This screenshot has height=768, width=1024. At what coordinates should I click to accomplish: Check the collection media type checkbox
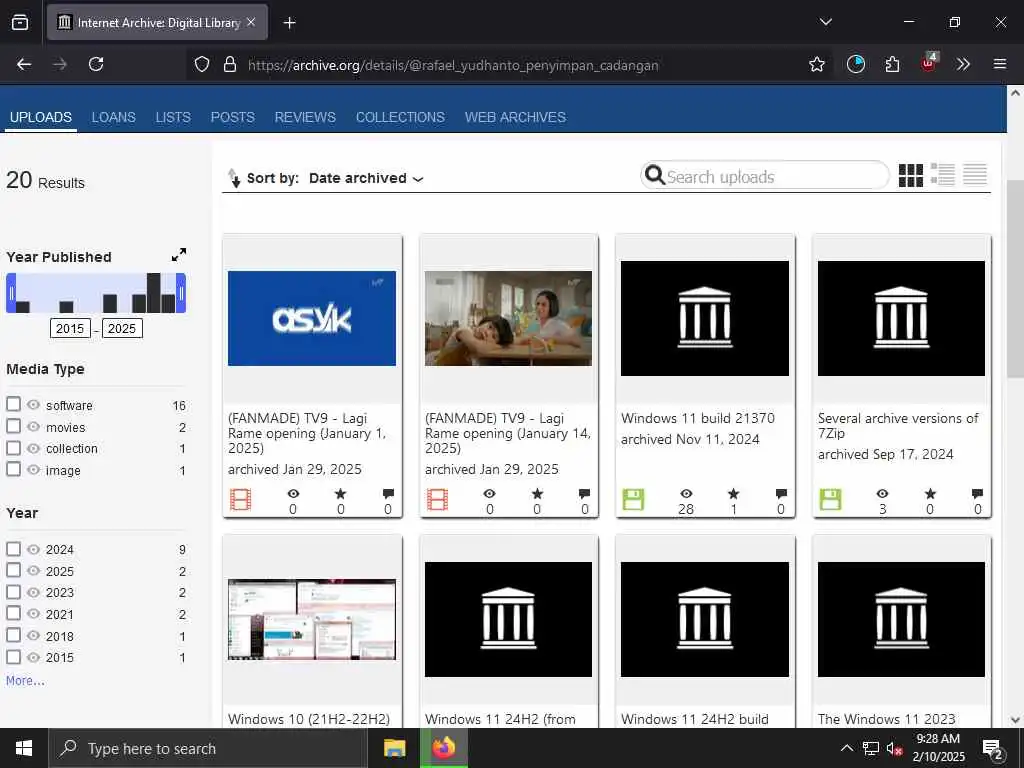point(13,447)
